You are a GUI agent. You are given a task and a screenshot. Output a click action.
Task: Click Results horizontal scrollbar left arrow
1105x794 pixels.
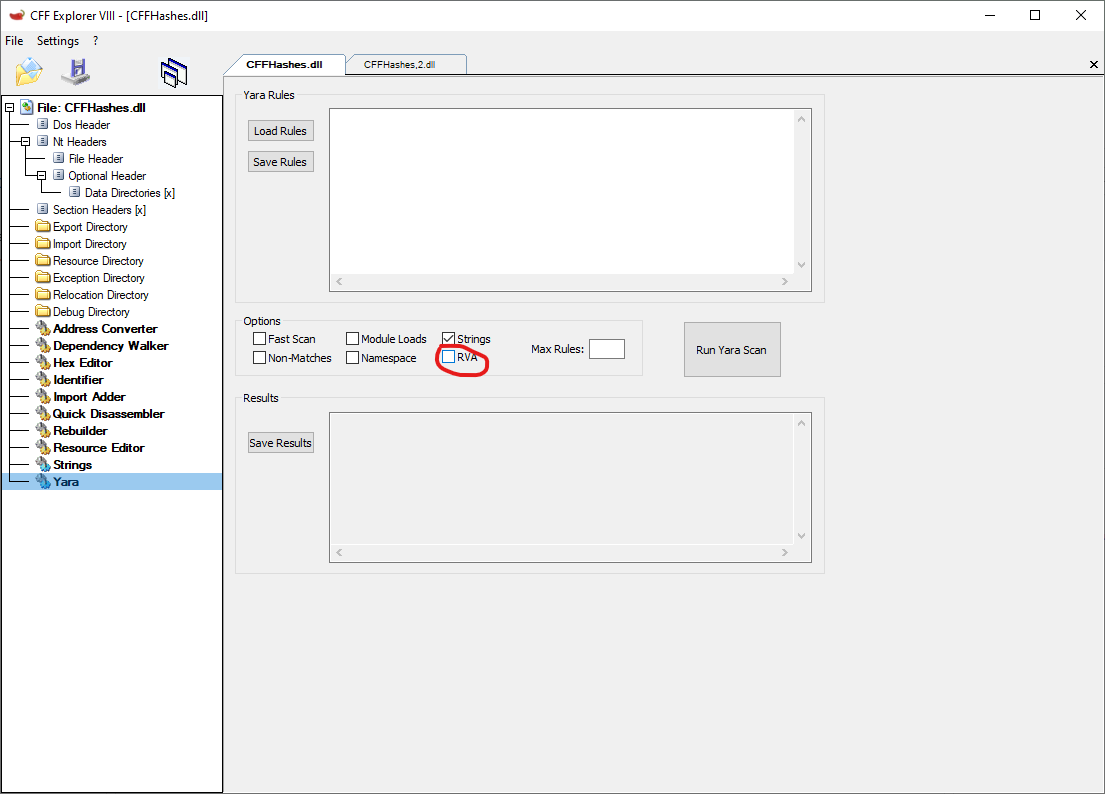tap(339, 552)
